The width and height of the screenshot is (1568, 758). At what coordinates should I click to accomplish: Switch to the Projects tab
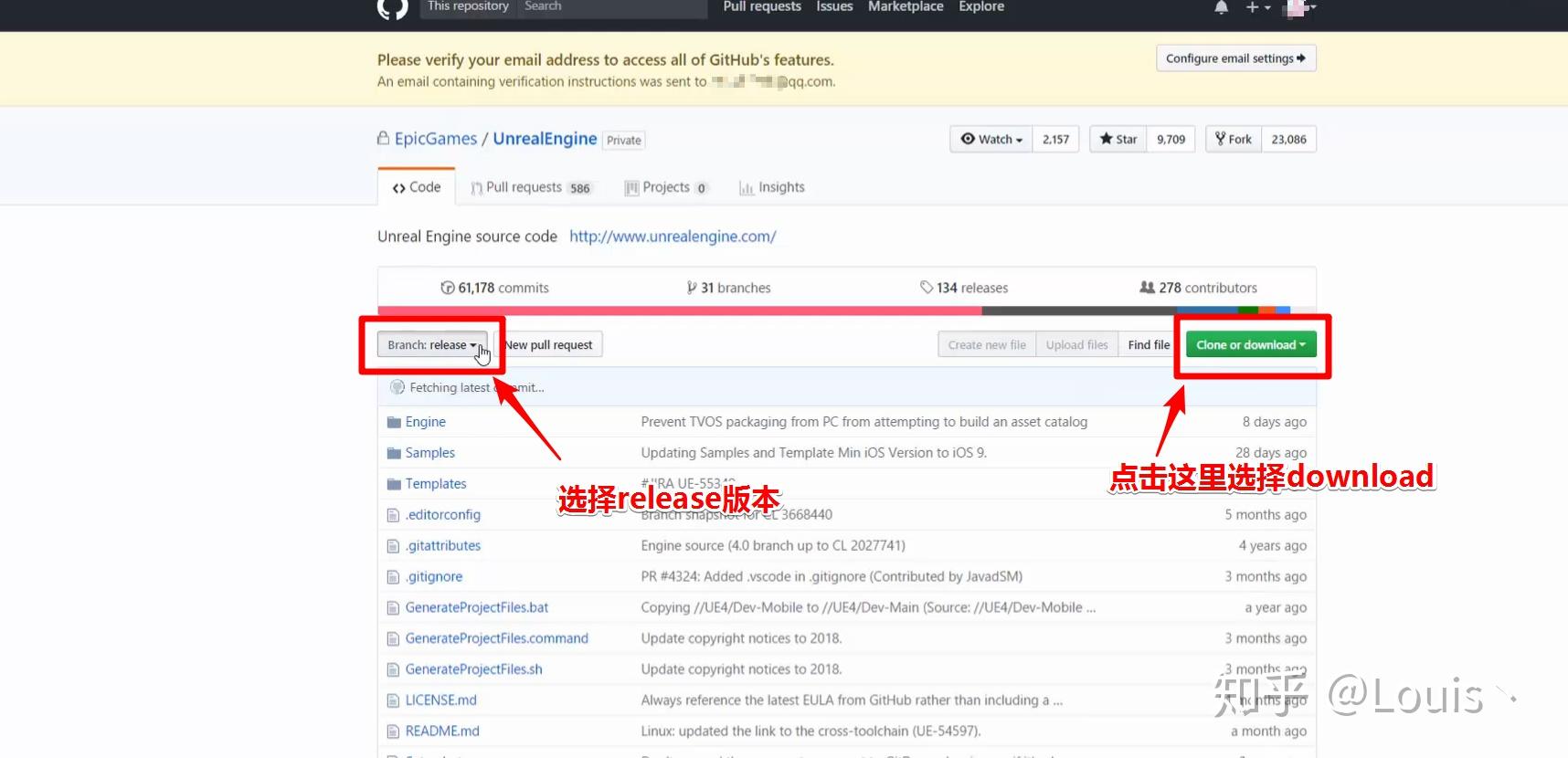666,187
